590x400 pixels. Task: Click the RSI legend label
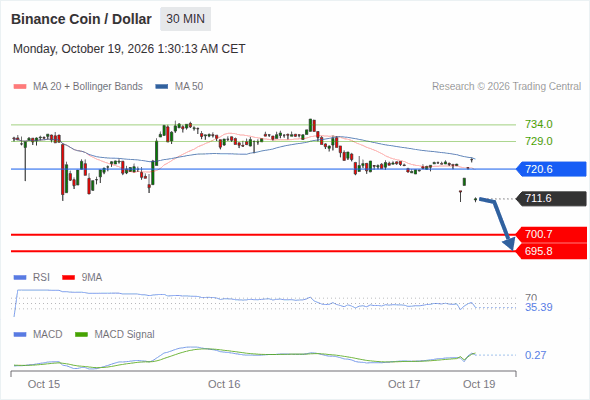[41, 278]
